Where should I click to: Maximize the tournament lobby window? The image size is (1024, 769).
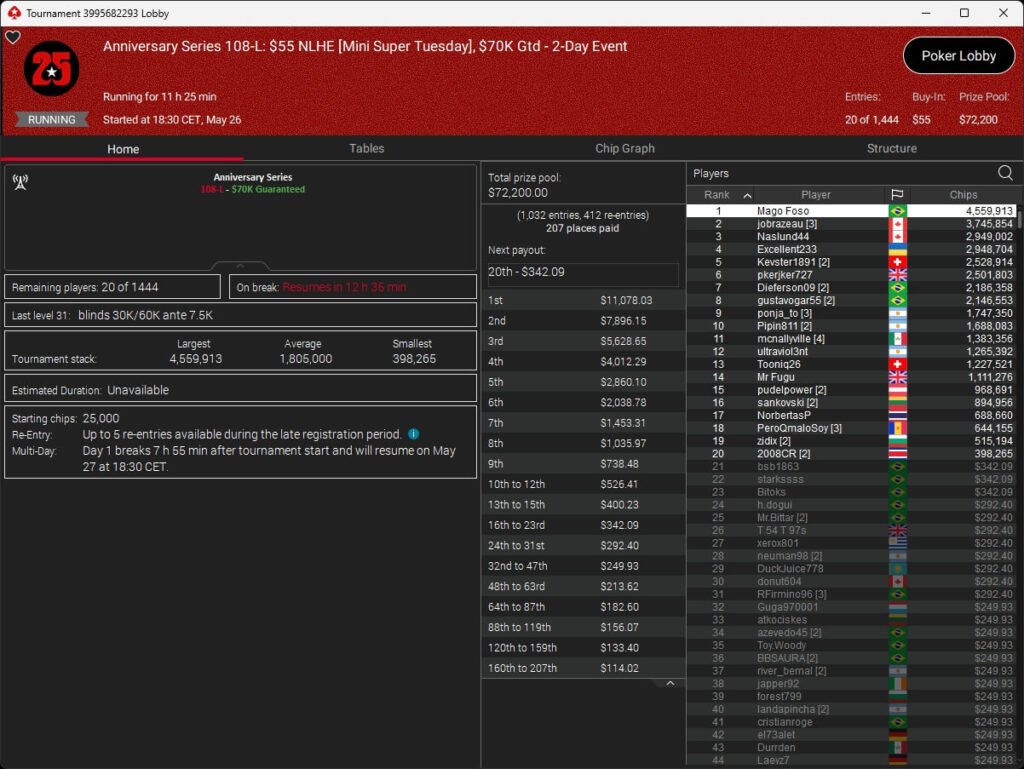pyautogui.click(x=964, y=13)
